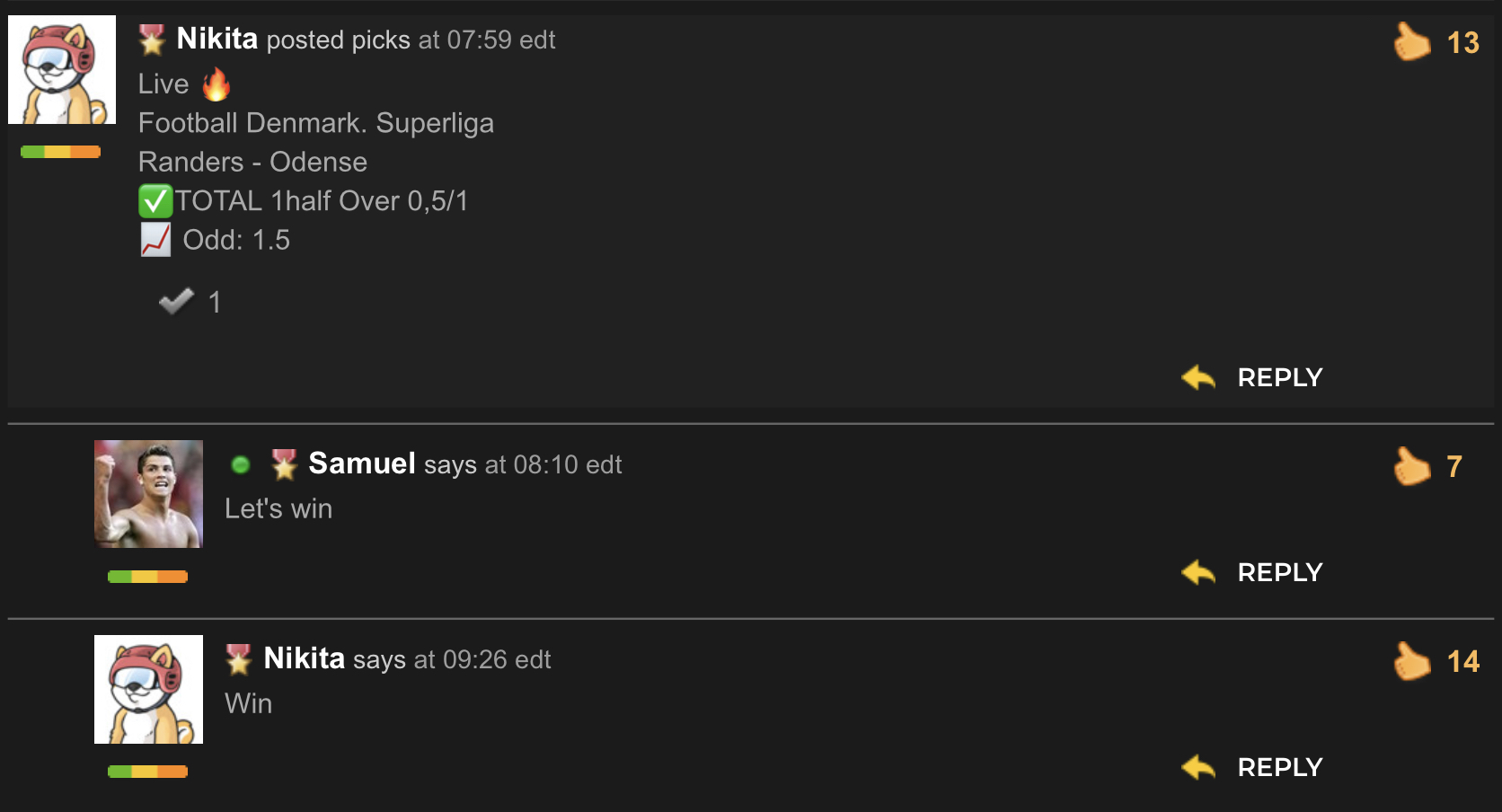Click the reply arrow icon under Samuel's comment

[1198, 572]
